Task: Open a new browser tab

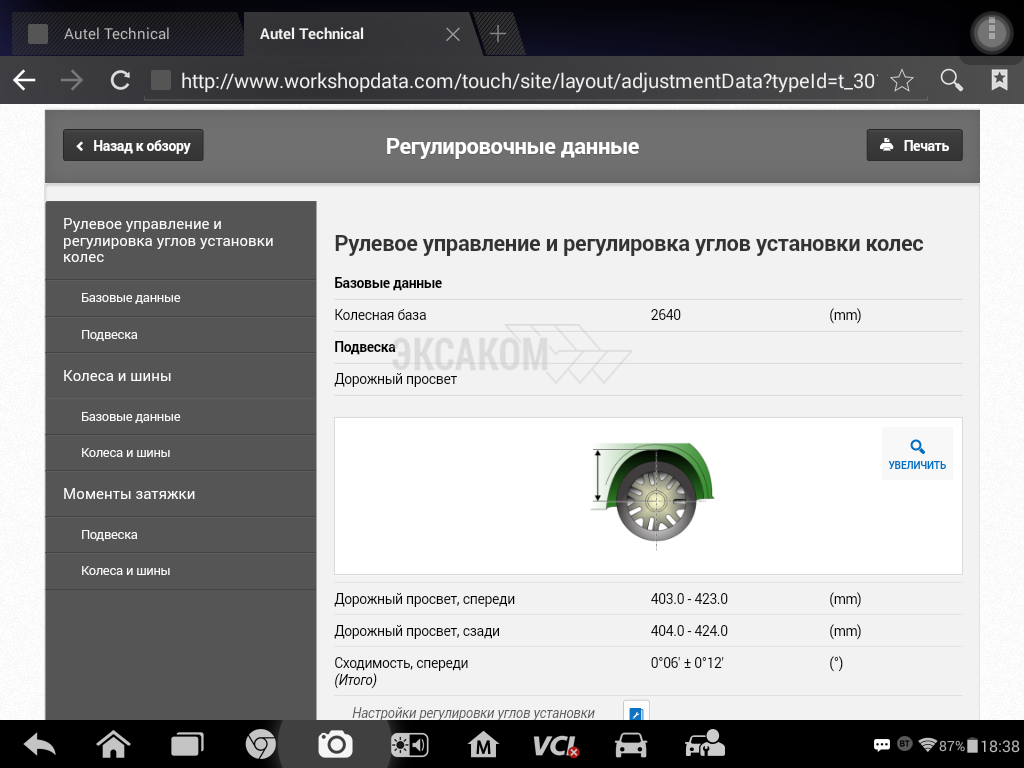Action: coord(497,34)
